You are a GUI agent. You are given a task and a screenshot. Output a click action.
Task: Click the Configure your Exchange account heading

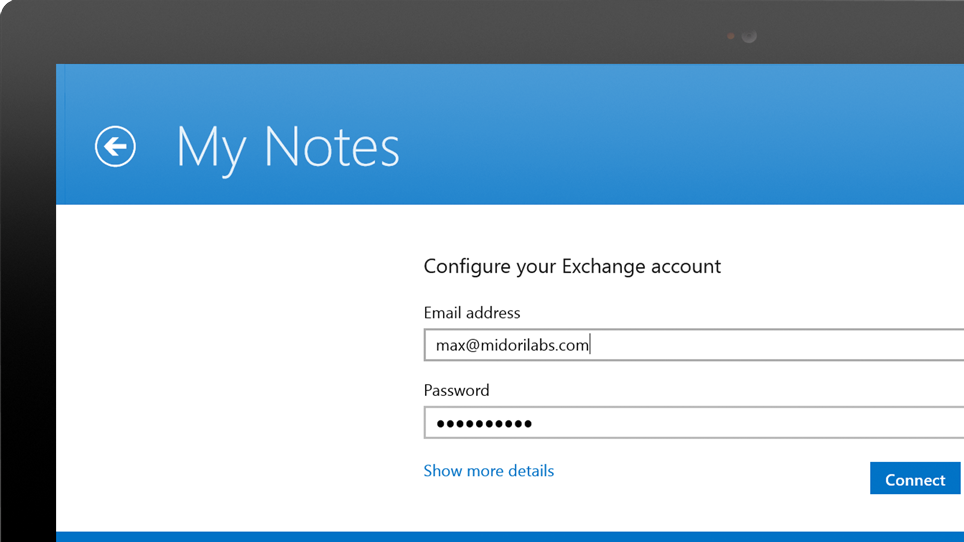[x=572, y=266]
